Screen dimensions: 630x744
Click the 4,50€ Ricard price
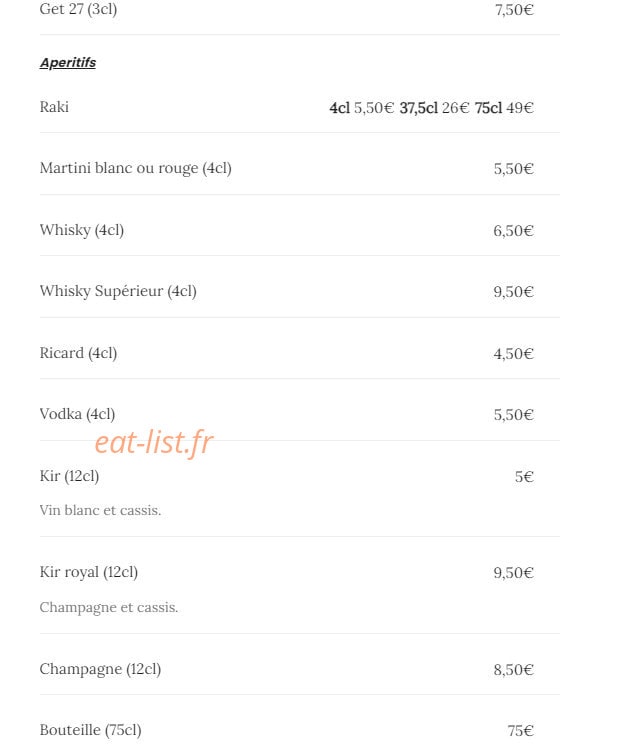pyautogui.click(x=513, y=353)
